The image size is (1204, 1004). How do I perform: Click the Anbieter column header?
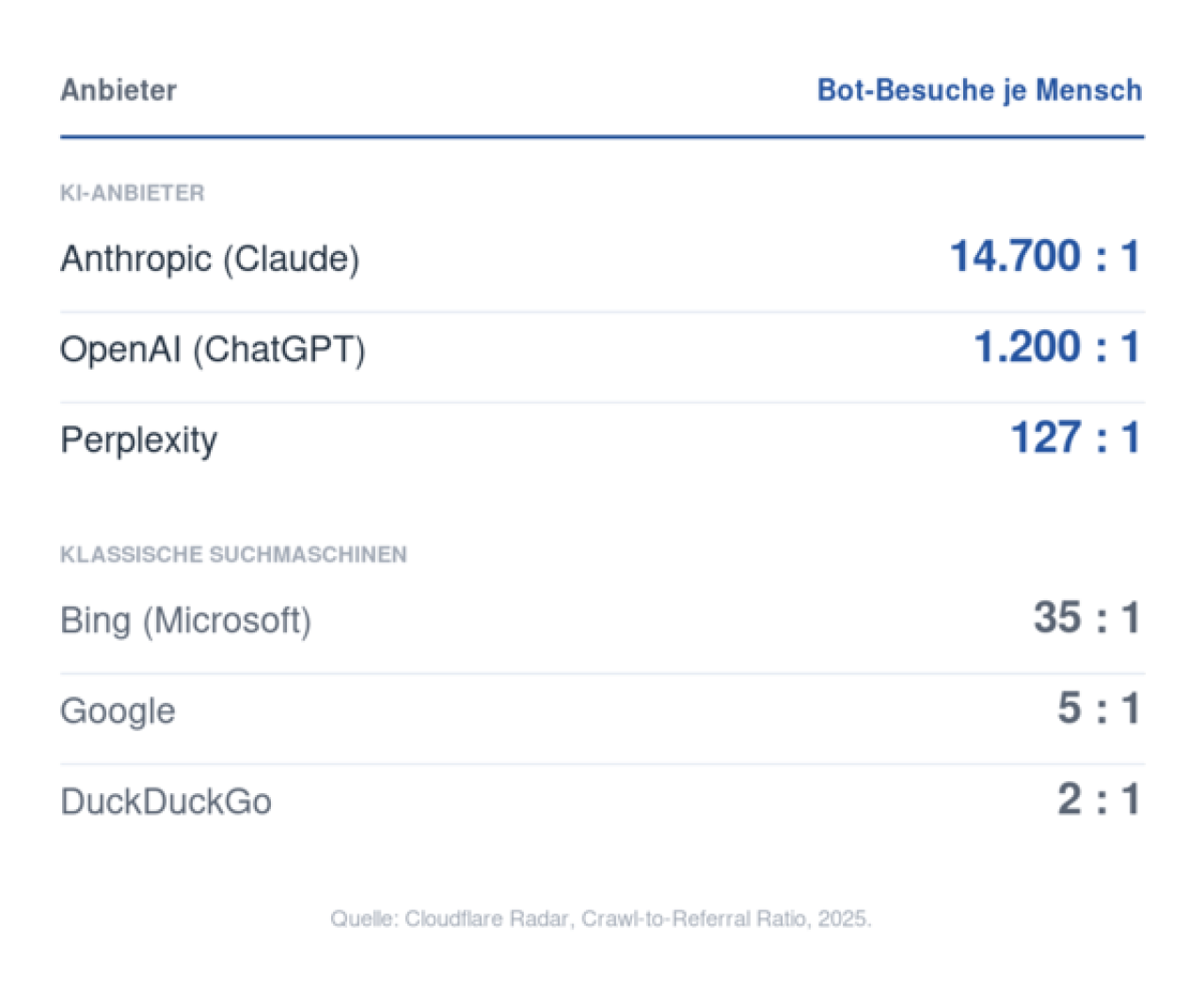point(119,90)
